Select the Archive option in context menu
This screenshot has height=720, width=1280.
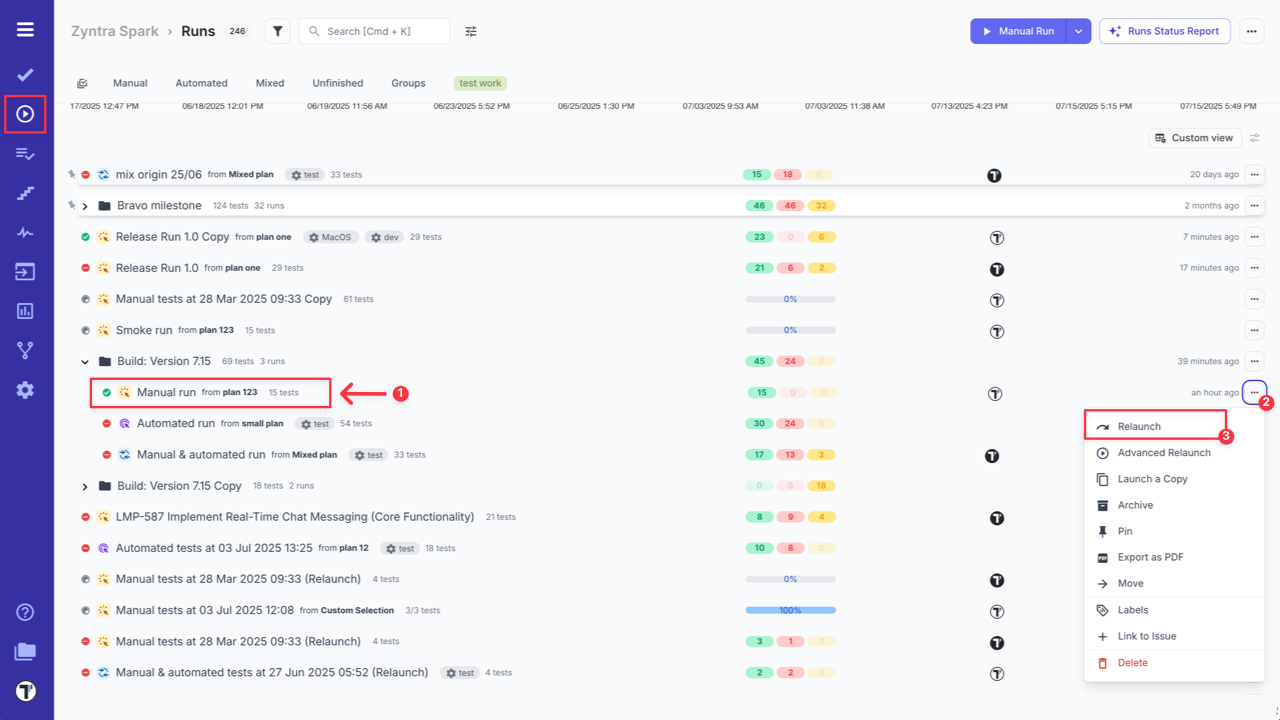pos(1134,504)
